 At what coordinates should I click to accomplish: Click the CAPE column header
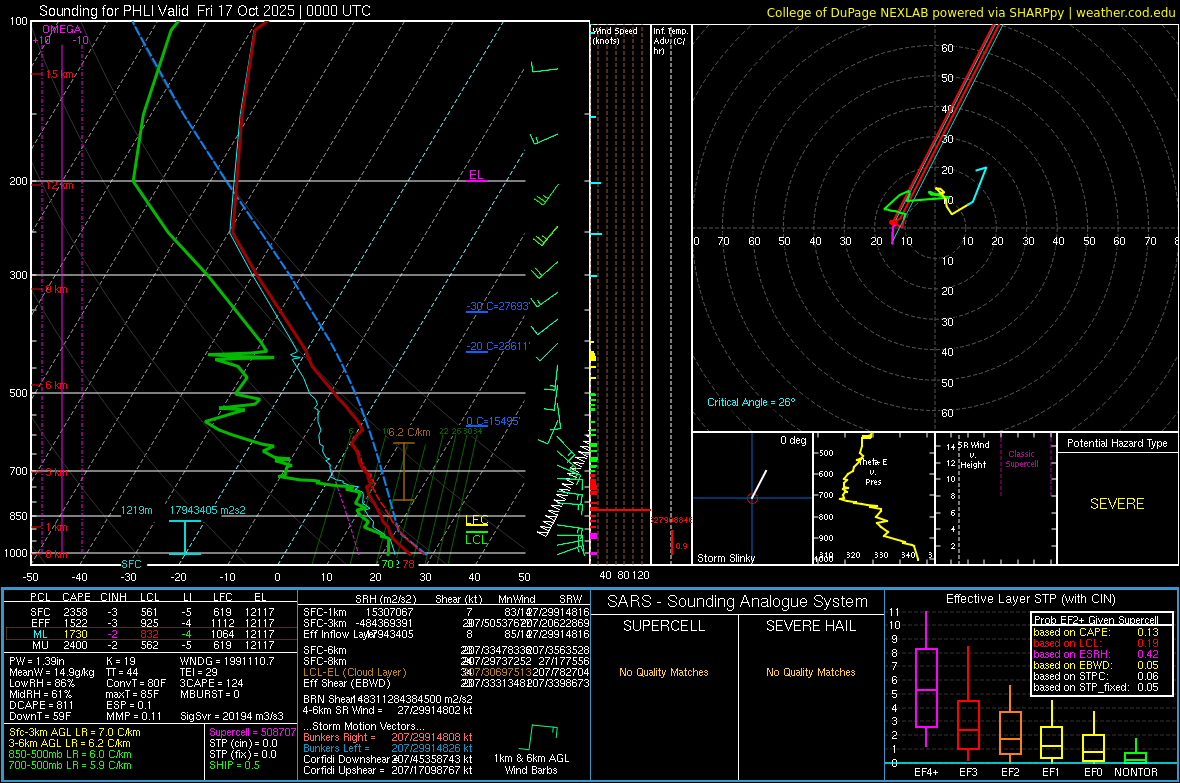(77, 597)
